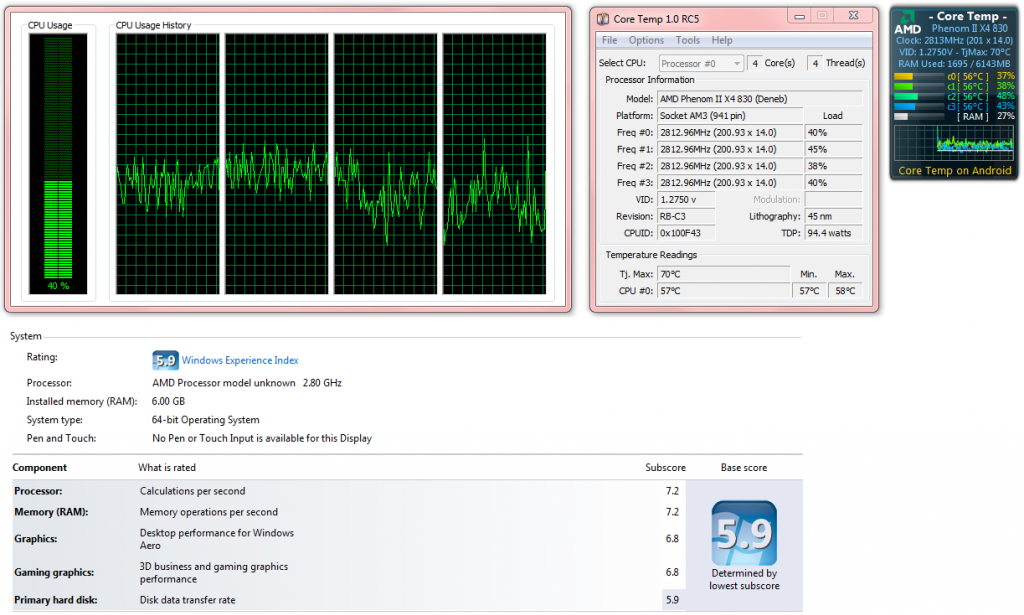Click the VID field '1.2750 v' in Core Temp

(x=686, y=200)
